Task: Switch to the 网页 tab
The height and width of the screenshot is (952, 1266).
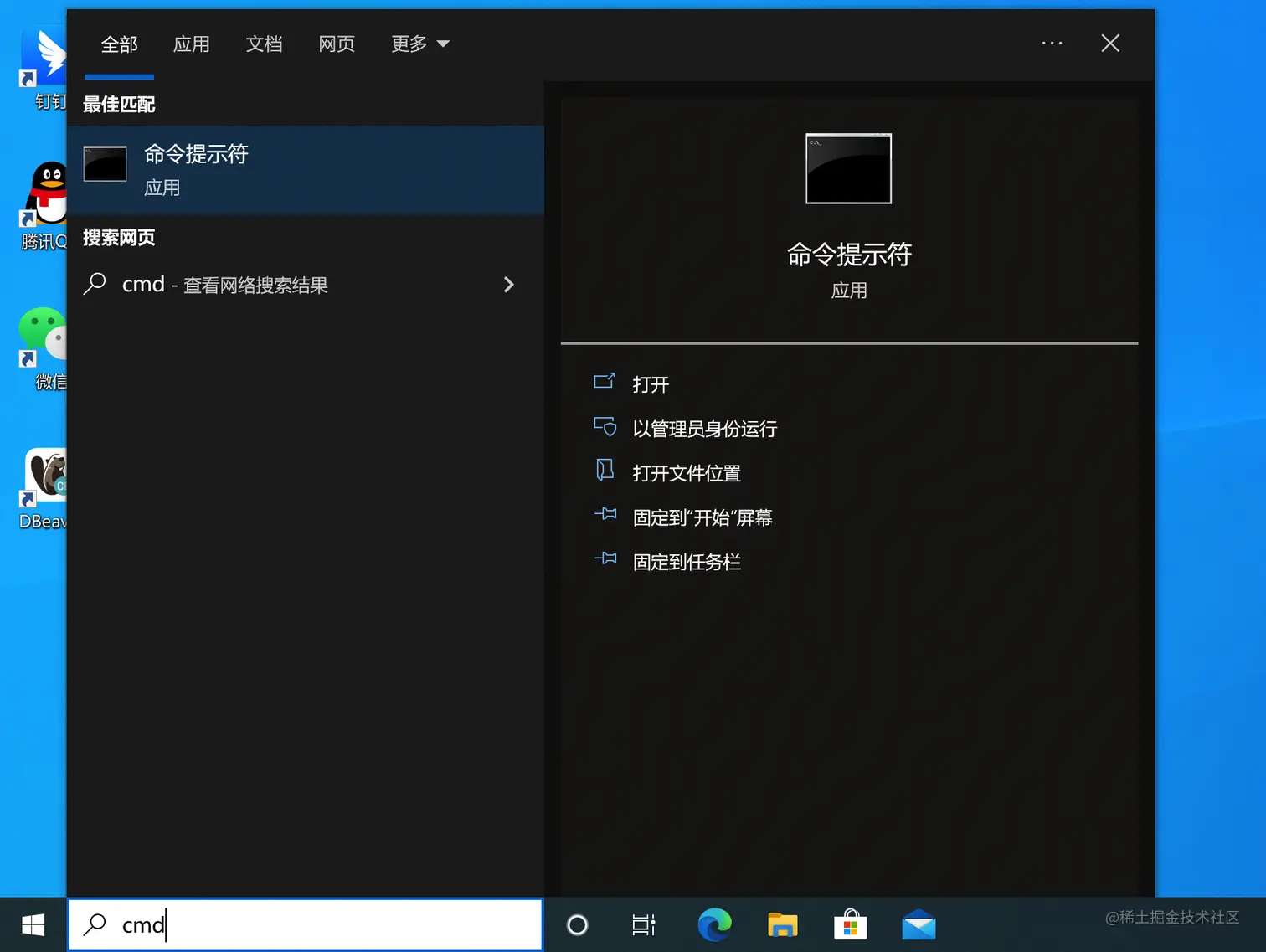Action: [337, 44]
